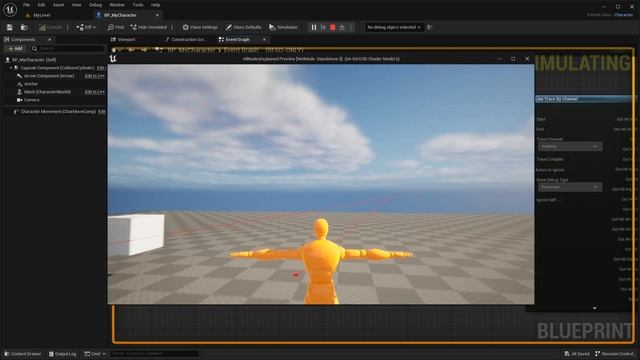The image size is (640, 360).
Task: Close the BP_MyCharacter tab
Action: tap(157, 15)
